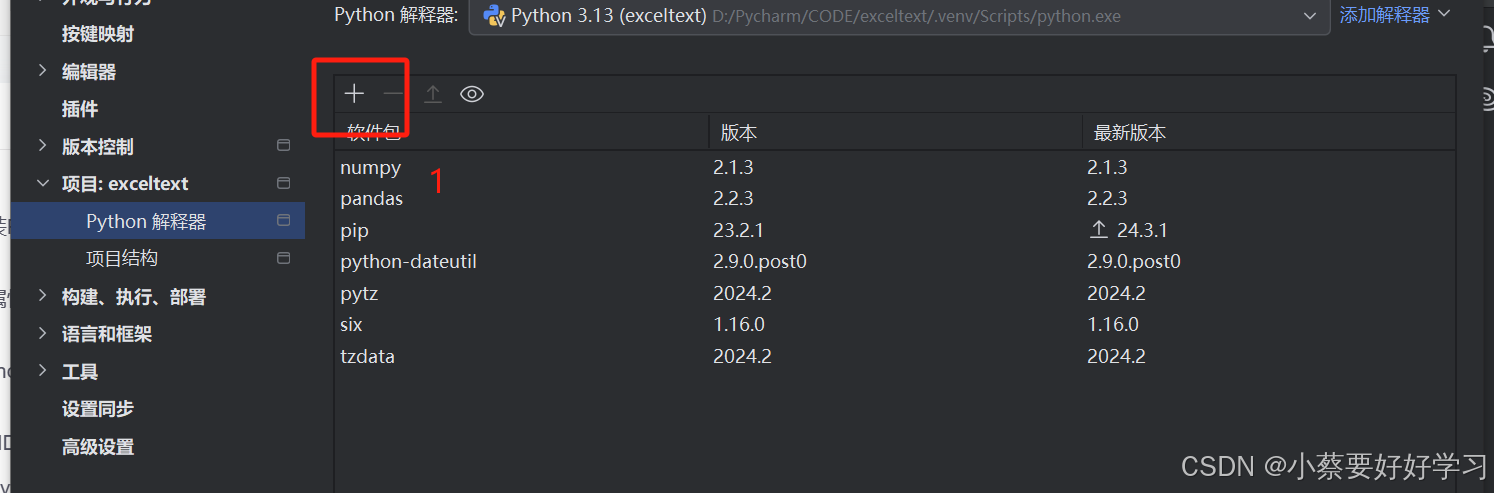
Task: Click the plus icon to install package
Action: pos(354,94)
